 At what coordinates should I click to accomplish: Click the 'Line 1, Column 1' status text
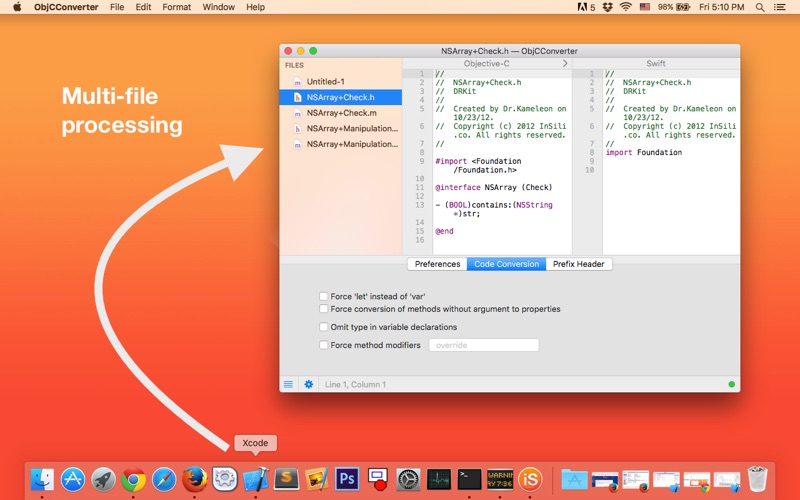pos(355,384)
